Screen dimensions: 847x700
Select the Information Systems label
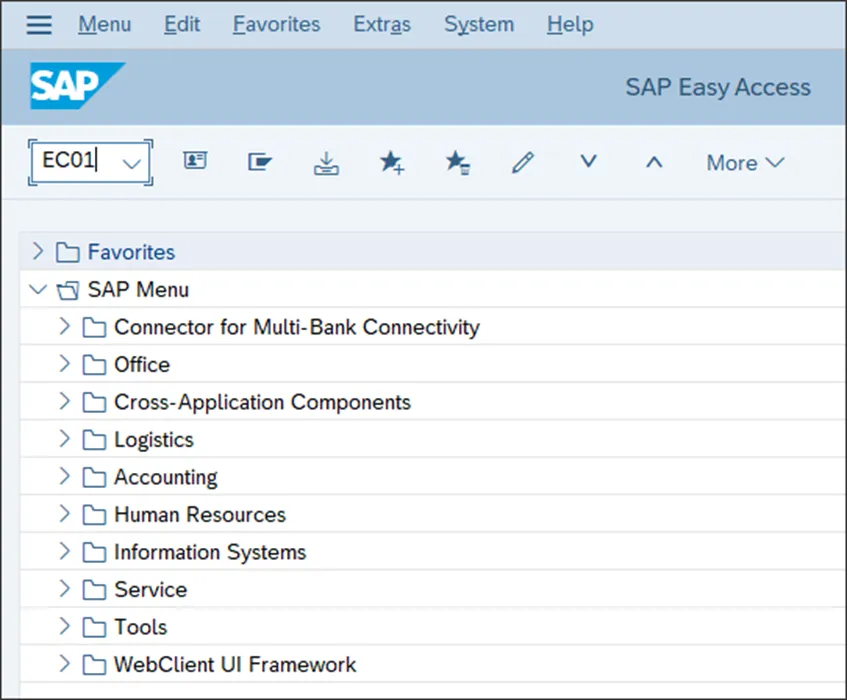pos(210,553)
